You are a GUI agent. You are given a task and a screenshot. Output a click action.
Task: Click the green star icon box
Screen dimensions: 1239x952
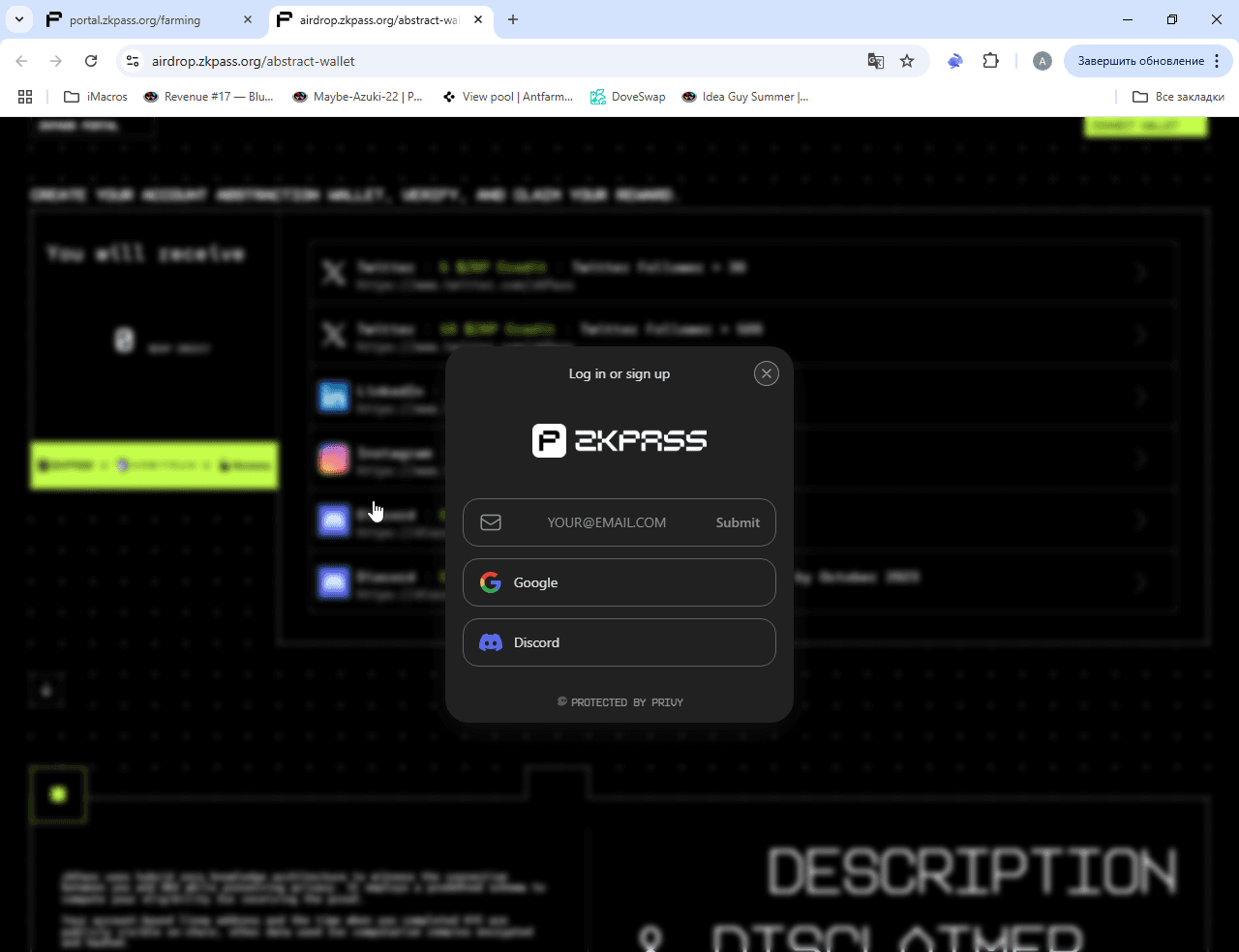point(58,794)
